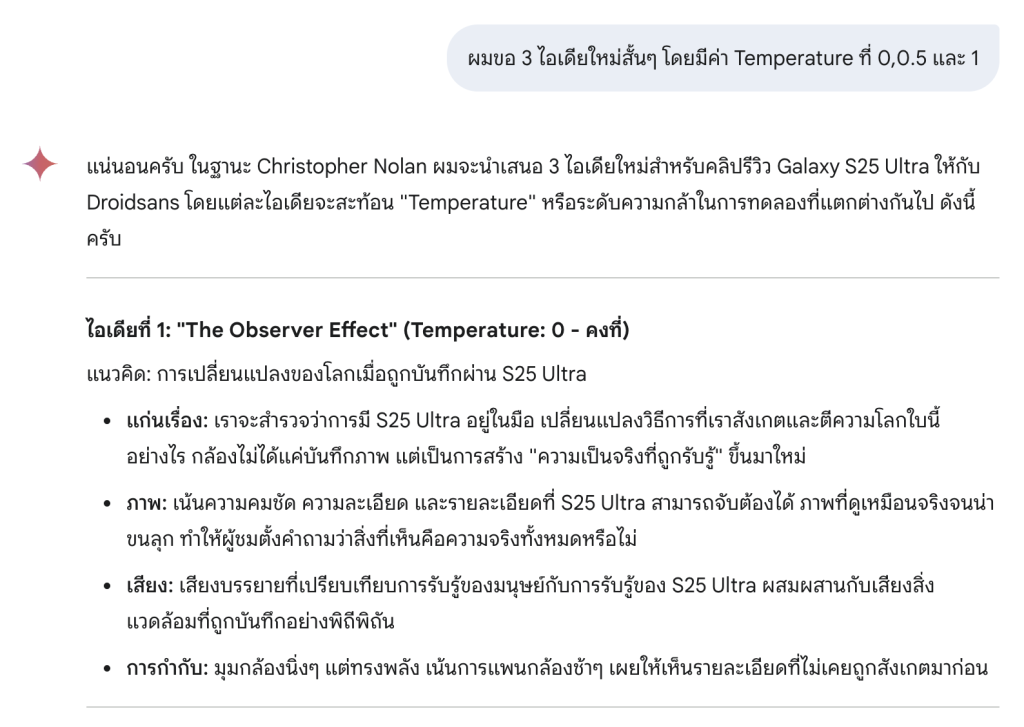The height and width of the screenshot is (727, 1024).
Task: Click the bold การกำกับ label
Action: [167, 668]
